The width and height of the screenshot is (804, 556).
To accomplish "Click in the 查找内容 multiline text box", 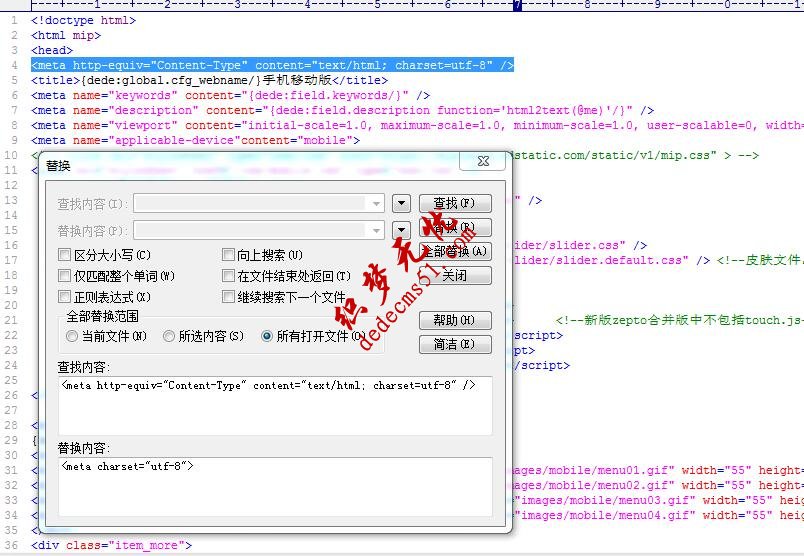I will [275, 406].
